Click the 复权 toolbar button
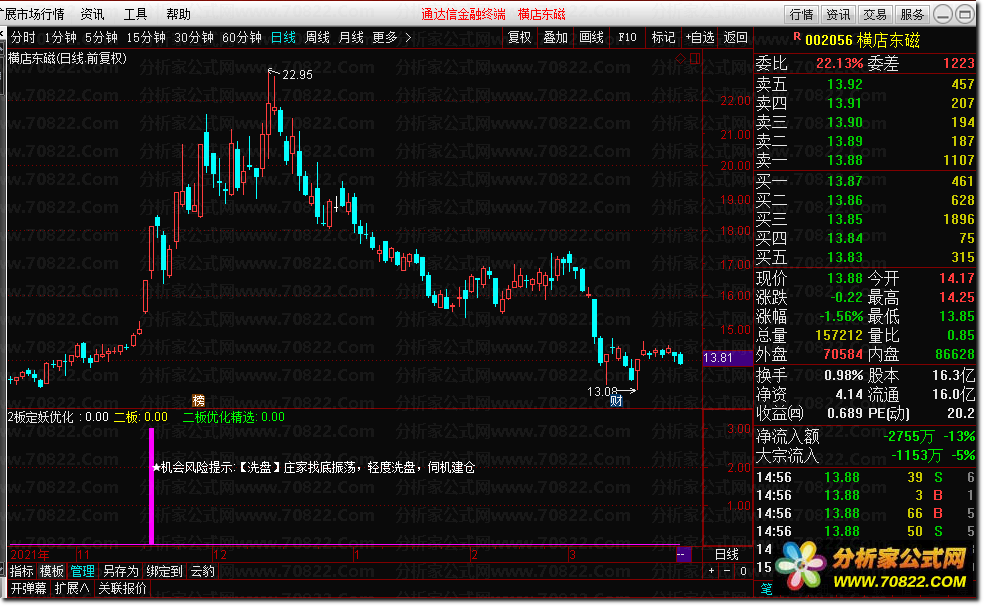The width and height of the screenshot is (985, 606). click(520, 38)
